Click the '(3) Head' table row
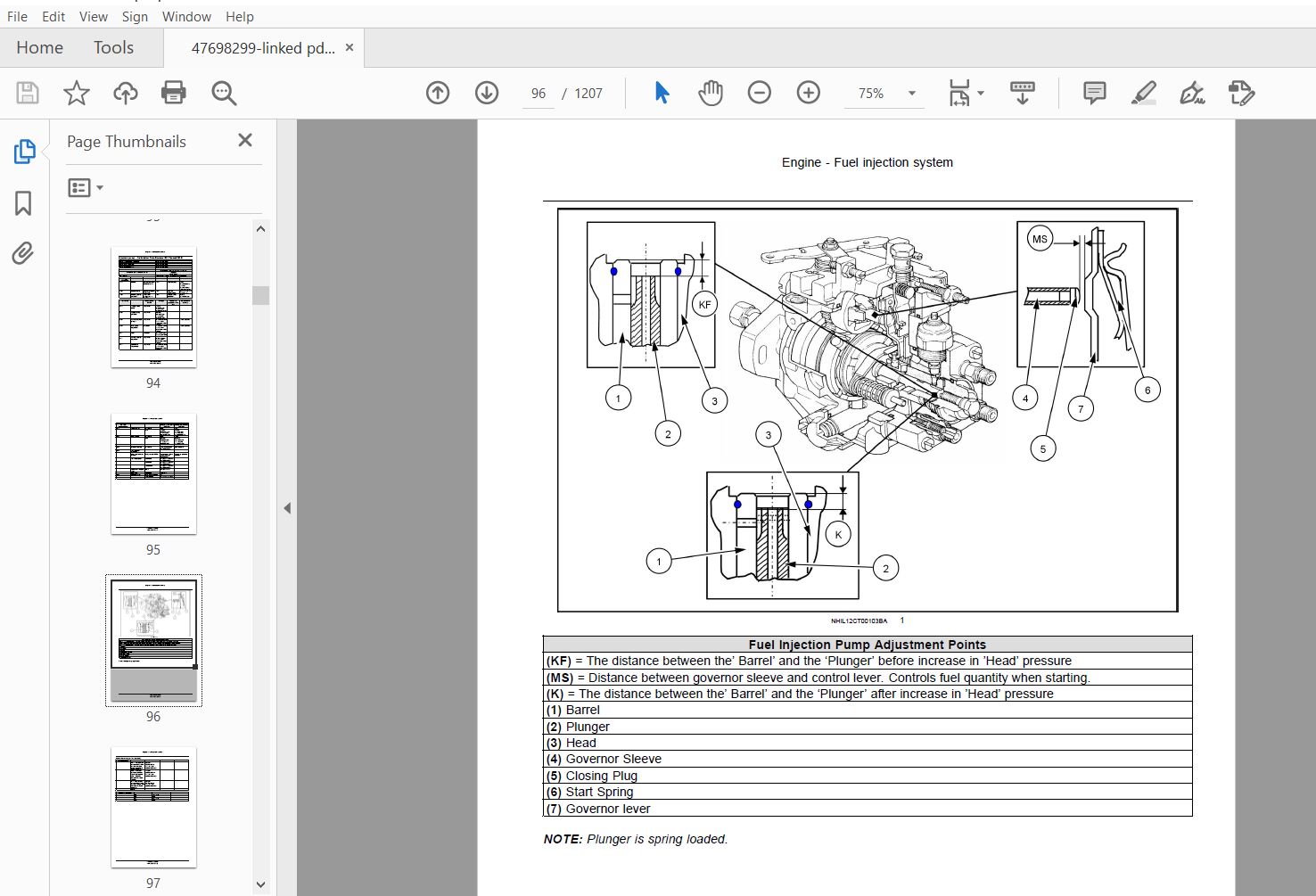Viewport: 1316px width, 896px height. click(868, 743)
